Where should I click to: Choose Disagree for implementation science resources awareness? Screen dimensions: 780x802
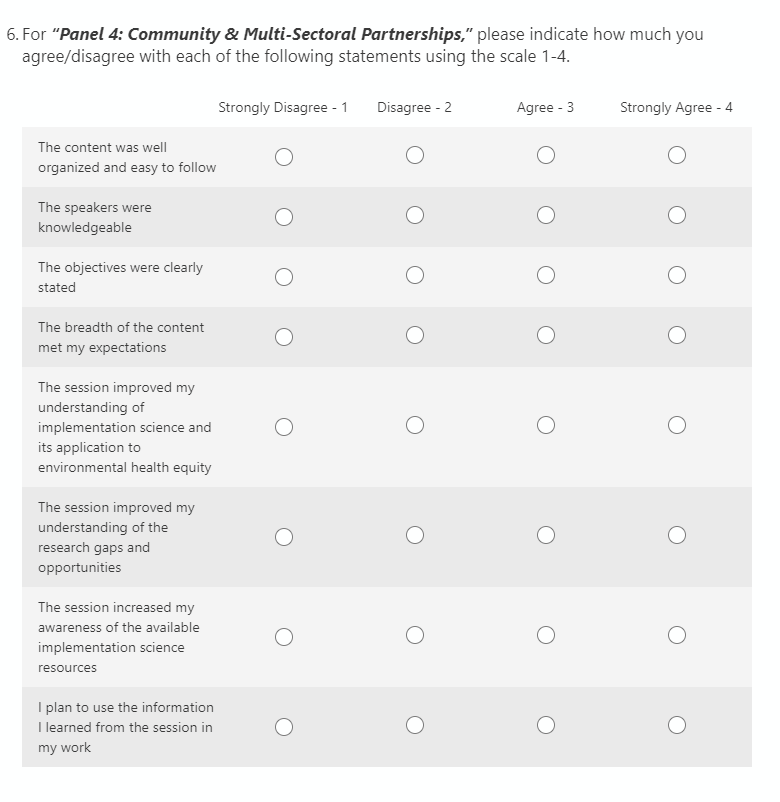pyautogui.click(x=415, y=636)
